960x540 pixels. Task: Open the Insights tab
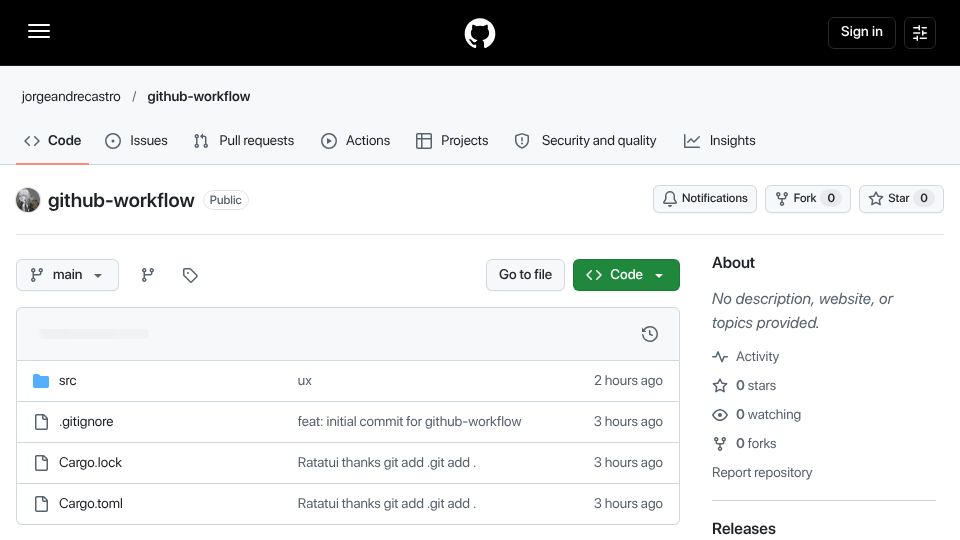719,141
